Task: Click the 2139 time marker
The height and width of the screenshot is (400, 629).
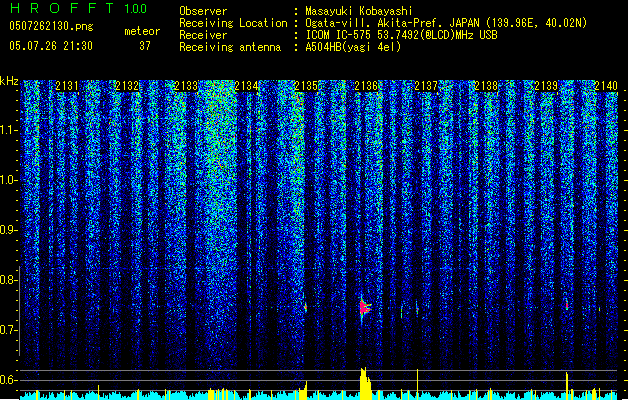Action: tap(546, 86)
